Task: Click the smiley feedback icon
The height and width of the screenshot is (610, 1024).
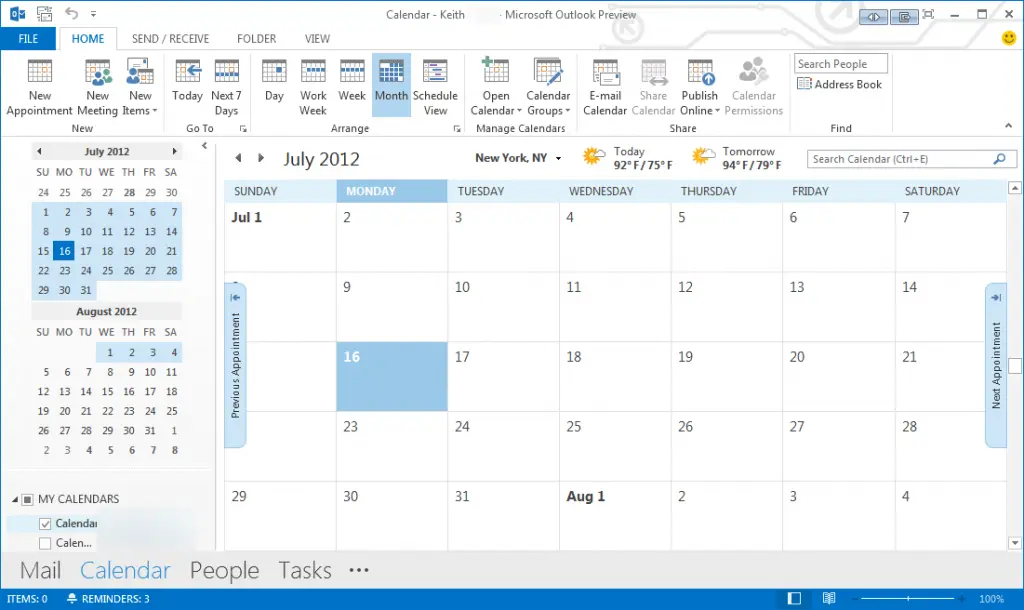Action: tap(1009, 38)
